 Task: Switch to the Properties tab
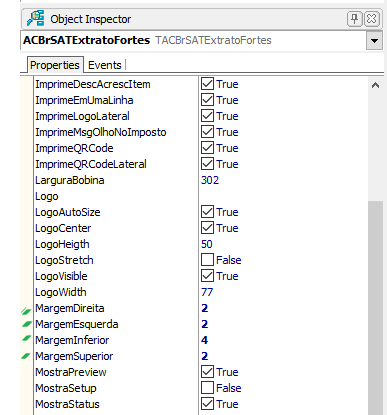tap(55, 65)
